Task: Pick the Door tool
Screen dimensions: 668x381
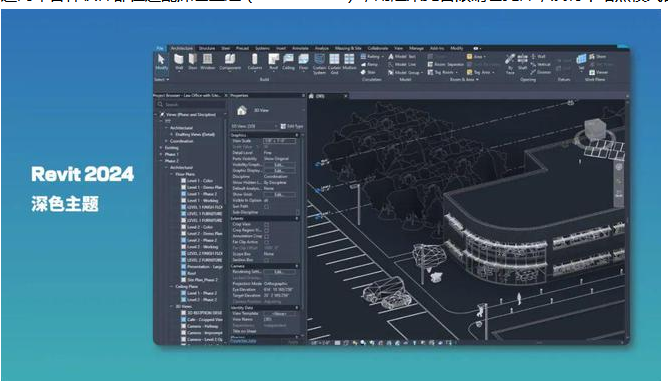Action: 193,61
